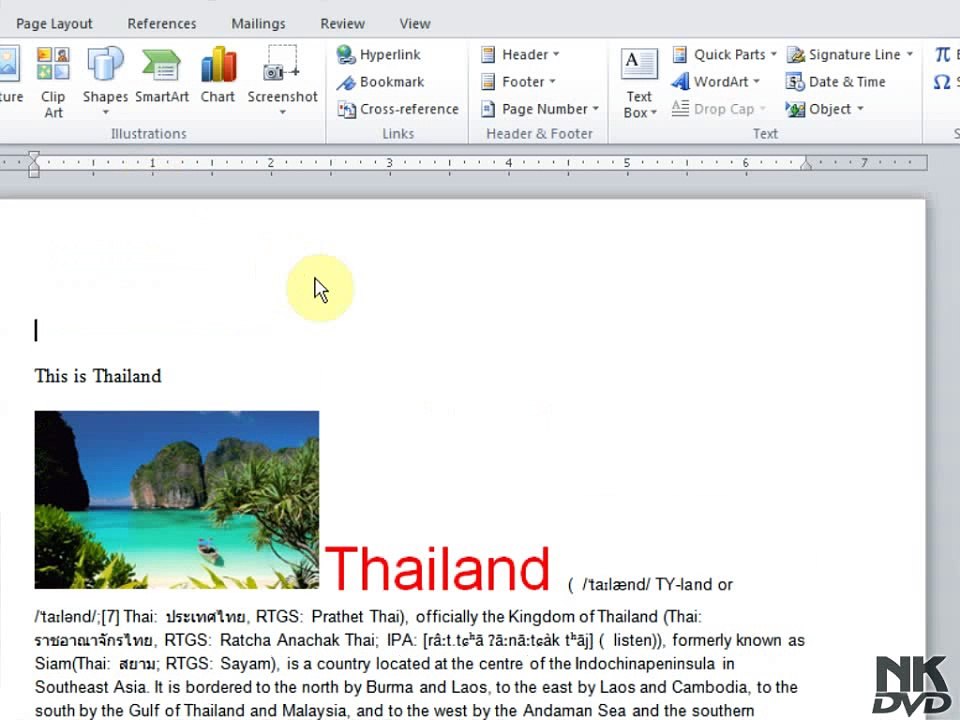This screenshot has width=960, height=720.
Task: Open the Mailings tab
Action: [x=258, y=24]
